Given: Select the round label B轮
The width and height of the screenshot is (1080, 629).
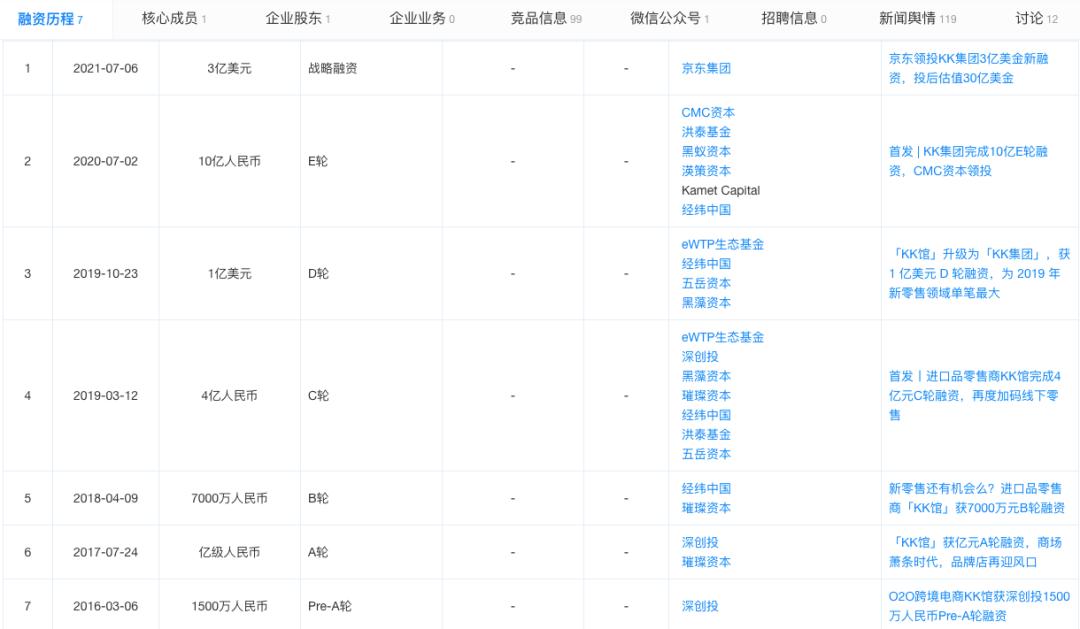Looking at the screenshot, I should click(x=318, y=498).
